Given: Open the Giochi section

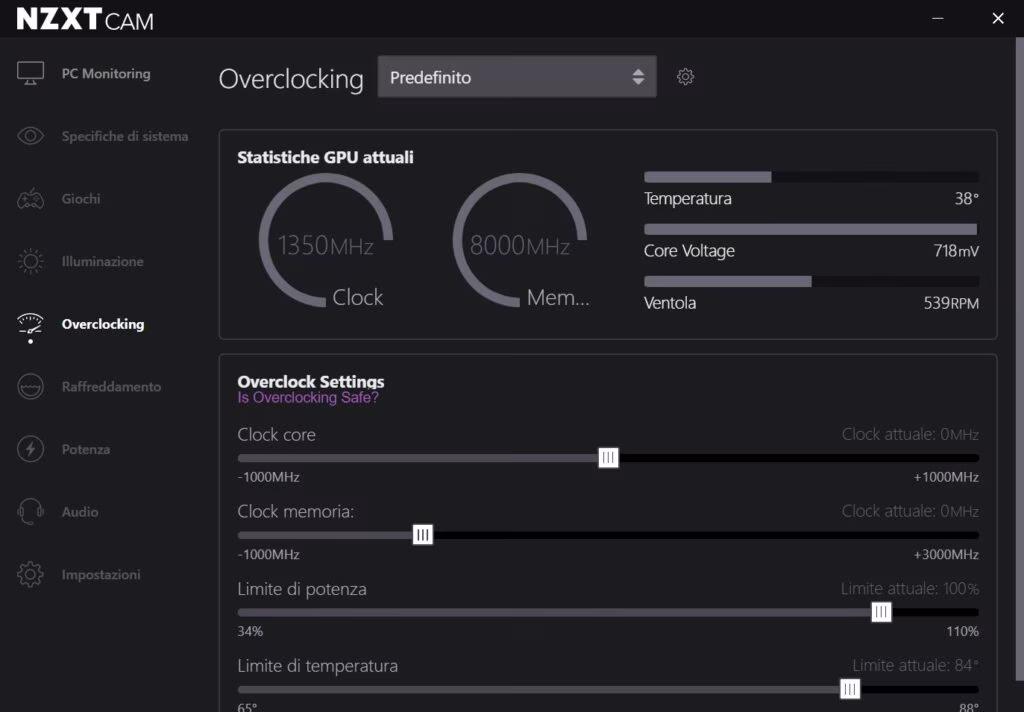Looking at the screenshot, I should coord(81,199).
